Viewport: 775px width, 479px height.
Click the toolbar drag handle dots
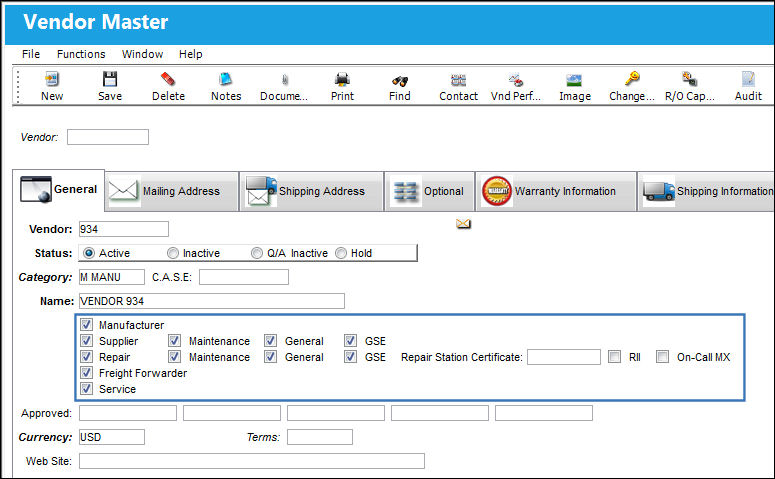[18, 87]
